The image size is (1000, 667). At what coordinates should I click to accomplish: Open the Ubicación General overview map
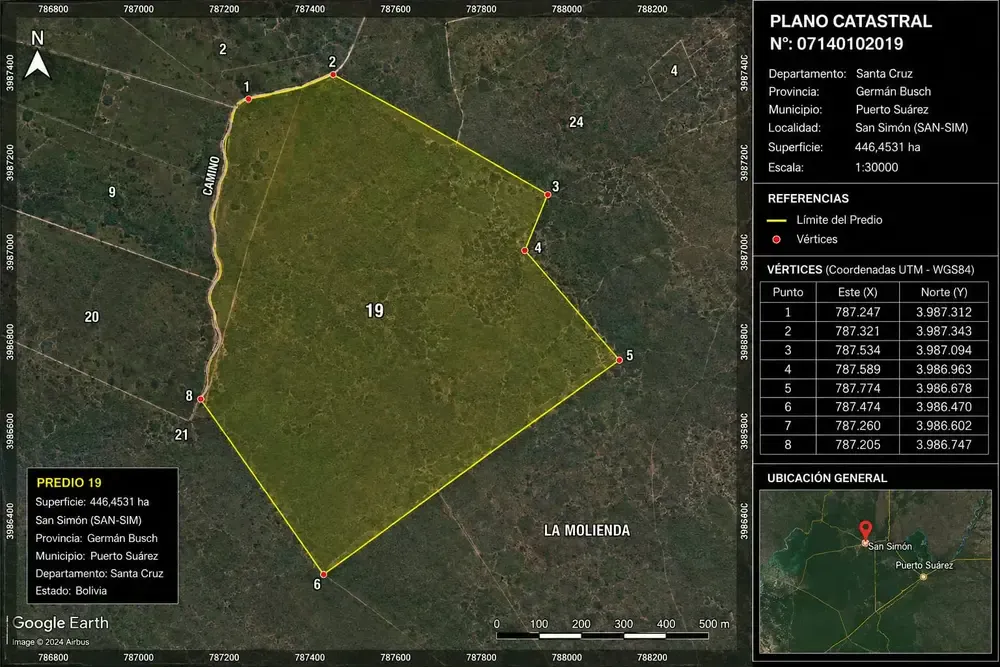click(875, 571)
